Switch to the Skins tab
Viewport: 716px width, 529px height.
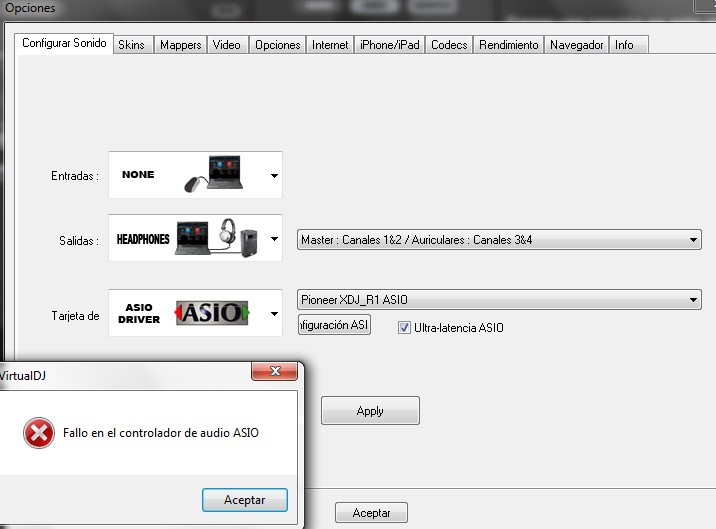tap(132, 45)
